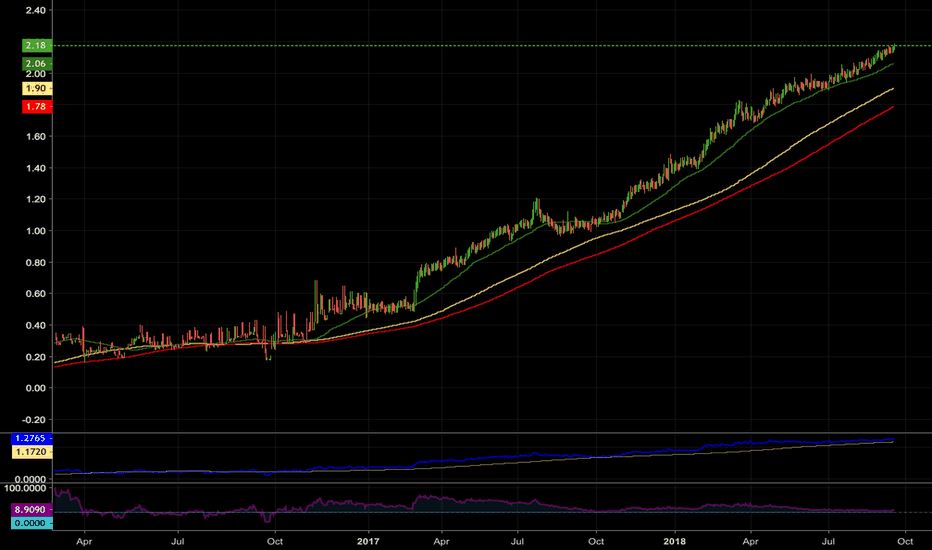Viewport: 932px width, 550px height.
Task: Click the green 2.18 price label
Action: point(37,45)
